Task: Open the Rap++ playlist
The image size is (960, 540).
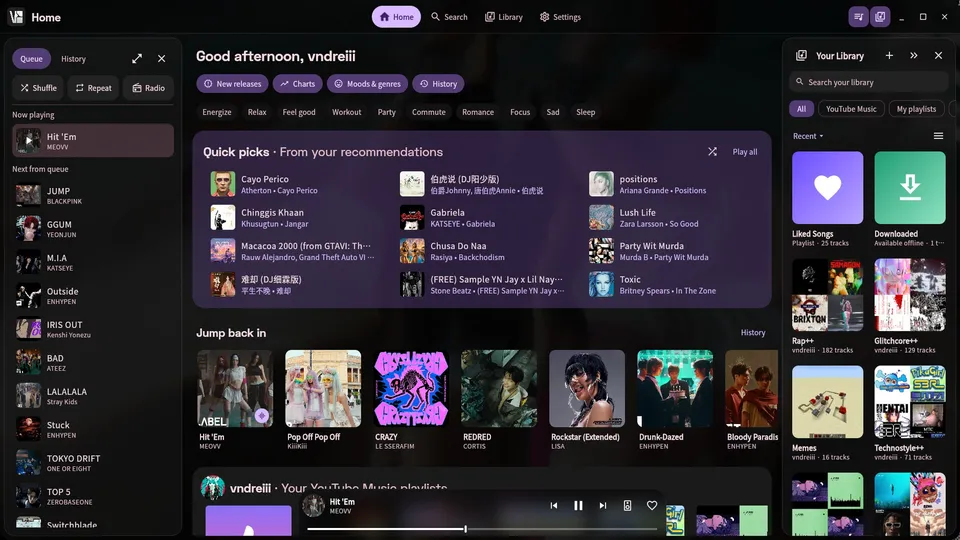Action: pyautogui.click(x=827, y=306)
